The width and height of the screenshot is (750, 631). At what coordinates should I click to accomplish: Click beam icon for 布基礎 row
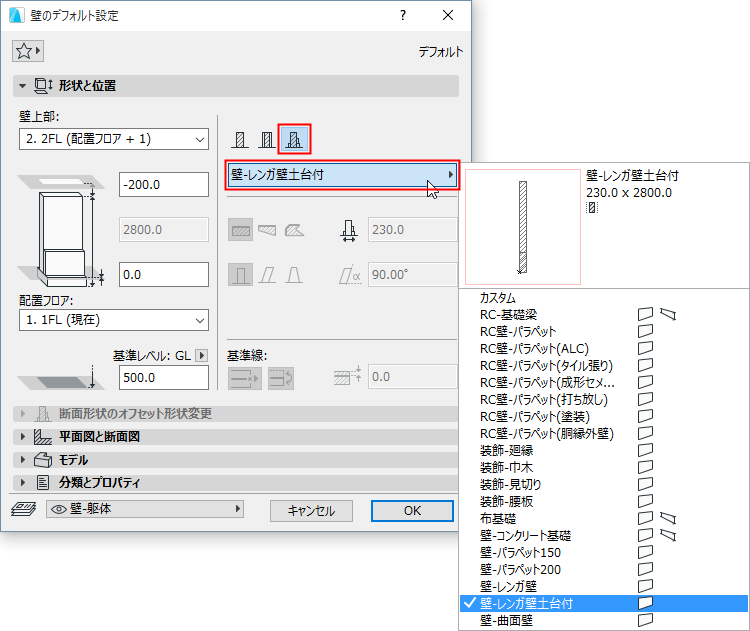click(x=668, y=518)
